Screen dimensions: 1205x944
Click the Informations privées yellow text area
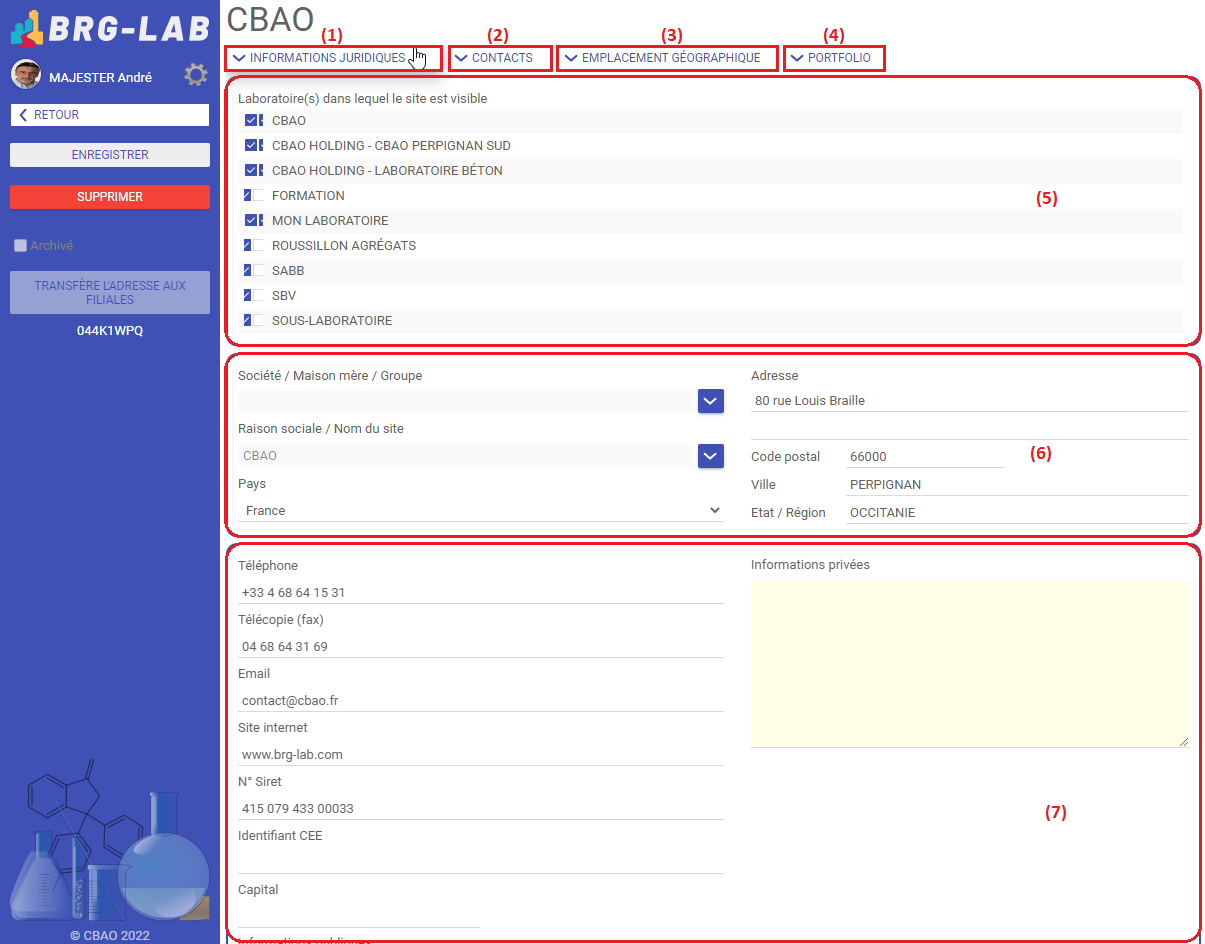click(x=970, y=664)
